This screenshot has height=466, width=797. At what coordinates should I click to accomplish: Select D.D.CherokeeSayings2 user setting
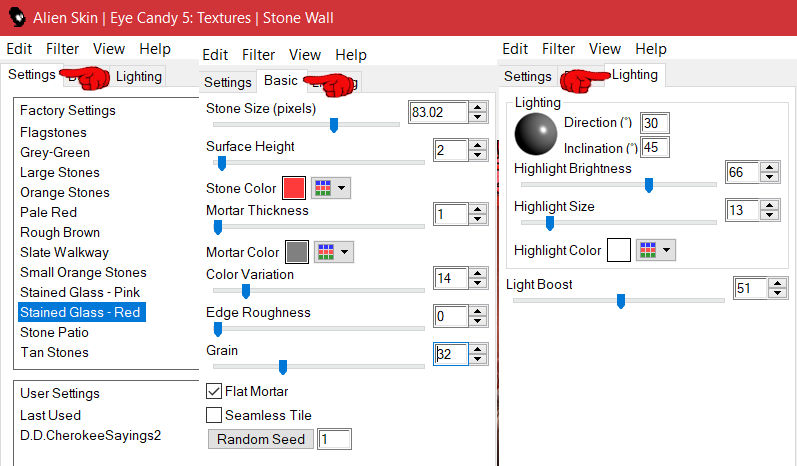coord(90,436)
